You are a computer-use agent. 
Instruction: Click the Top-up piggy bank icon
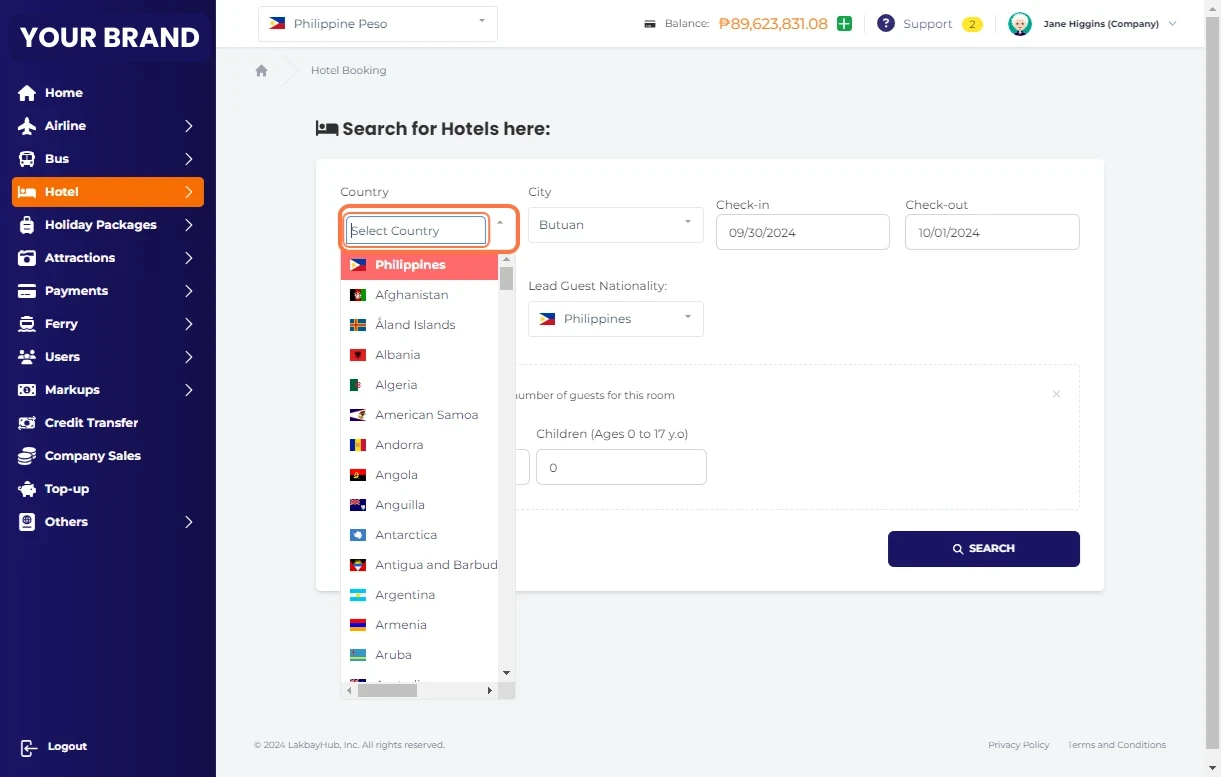click(27, 489)
